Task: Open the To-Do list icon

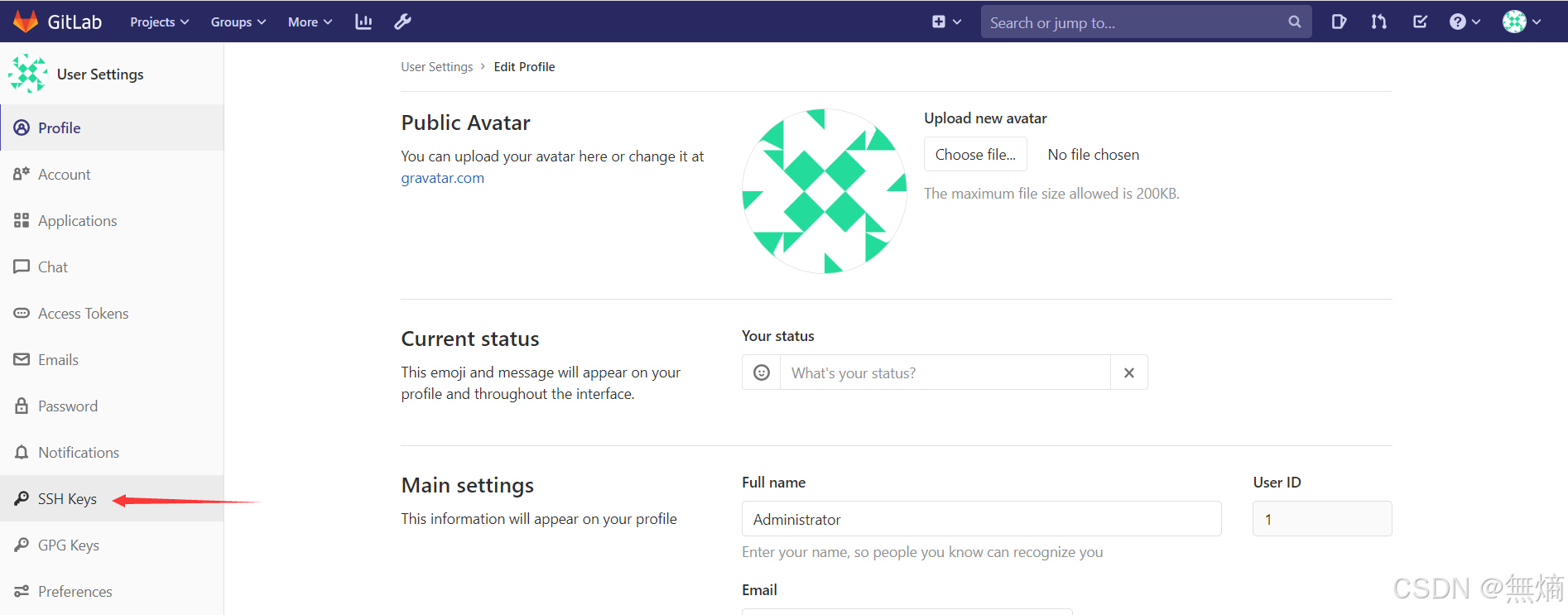Action: tap(1420, 22)
